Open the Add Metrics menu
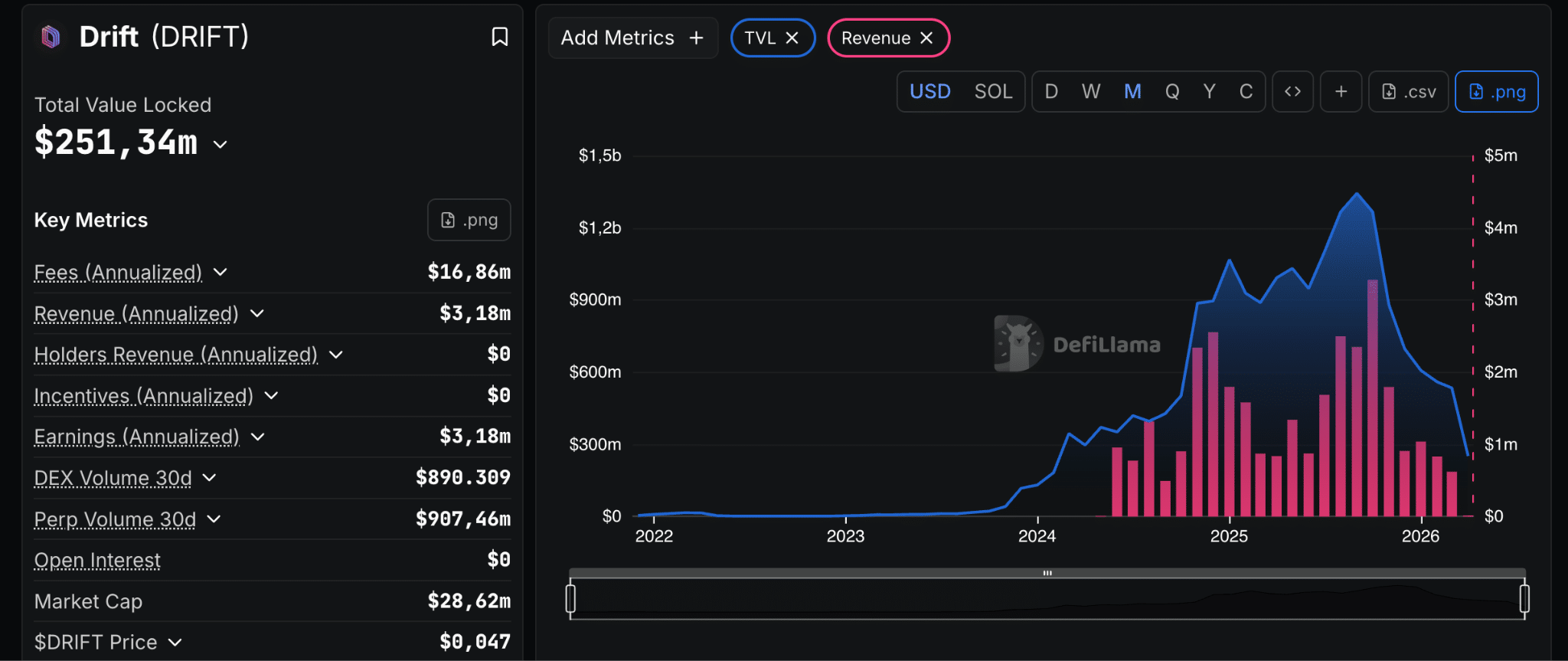 click(x=632, y=38)
